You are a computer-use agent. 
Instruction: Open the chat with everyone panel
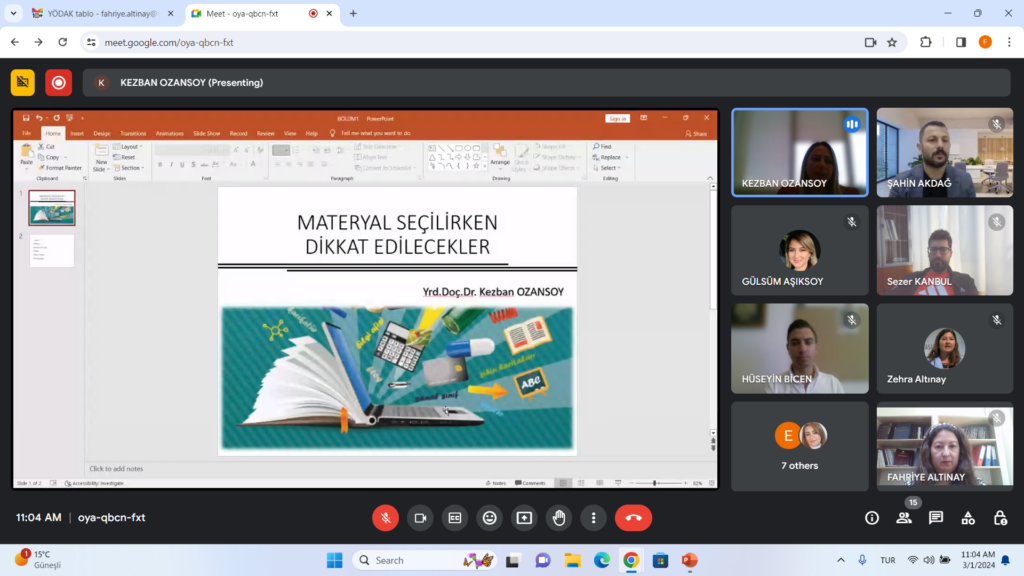click(x=936, y=518)
